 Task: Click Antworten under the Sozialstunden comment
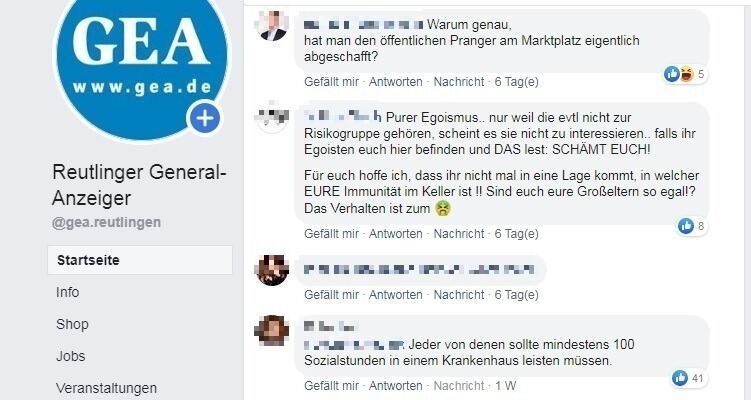(x=396, y=386)
